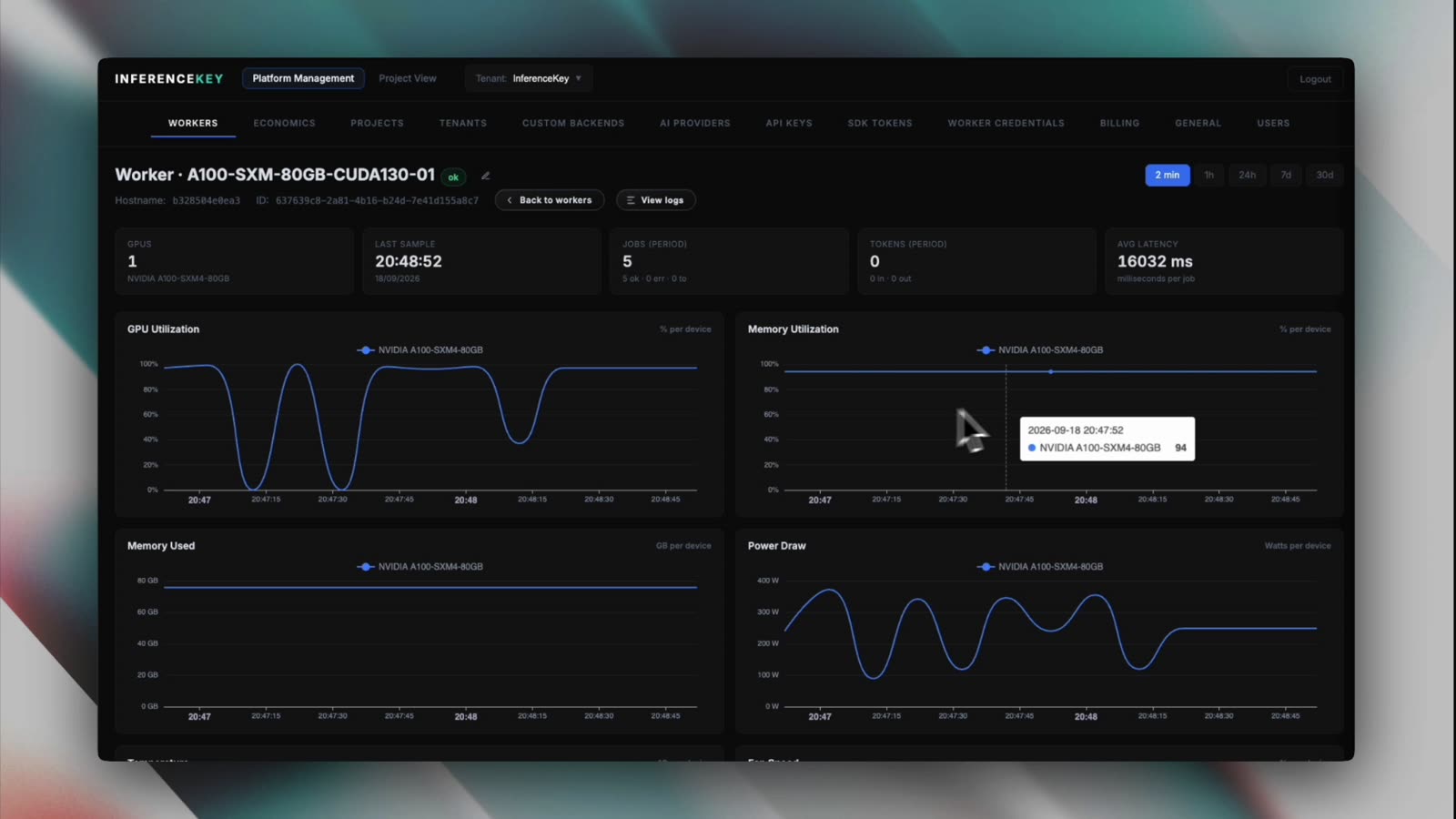The height and width of the screenshot is (819, 1456).
Task: Select the 2 min time range
Action: (x=1168, y=175)
